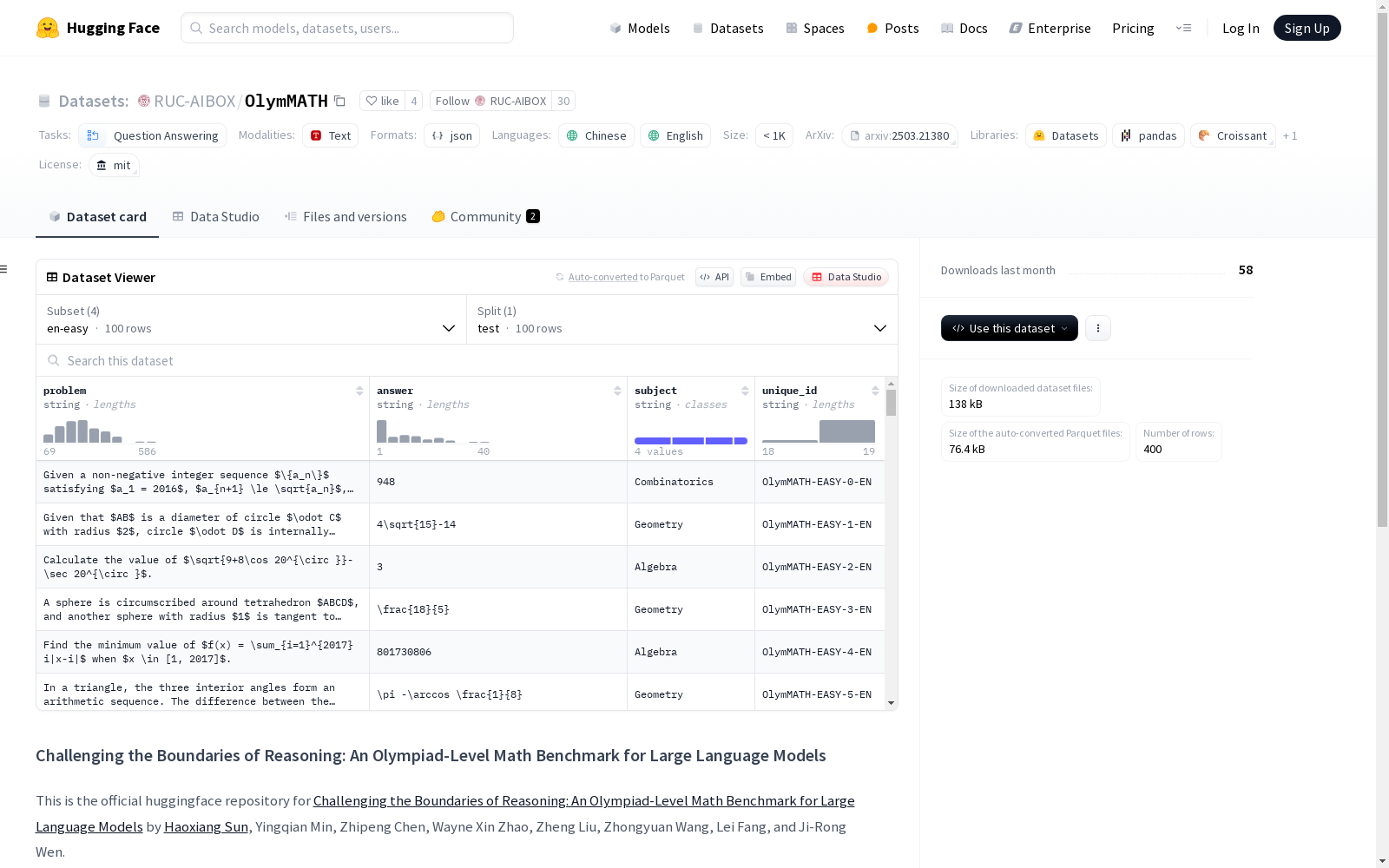Open the Haoxiang Sun author link

206,827
